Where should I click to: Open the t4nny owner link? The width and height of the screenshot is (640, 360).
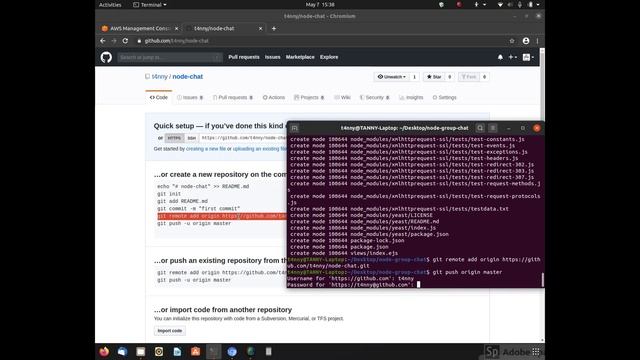click(160, 77)
